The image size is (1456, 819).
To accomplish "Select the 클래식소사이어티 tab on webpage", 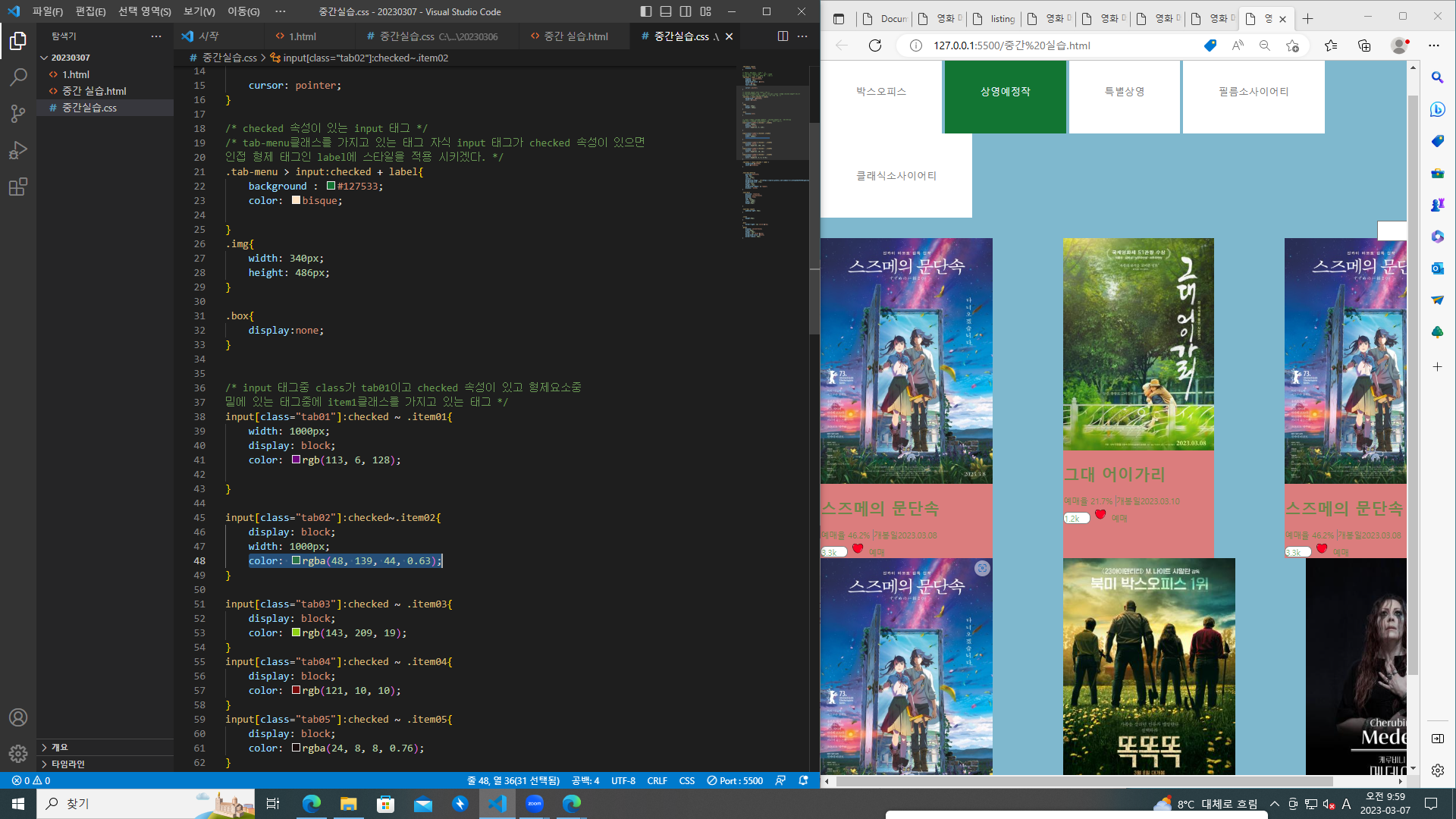I will click(896, 176).
